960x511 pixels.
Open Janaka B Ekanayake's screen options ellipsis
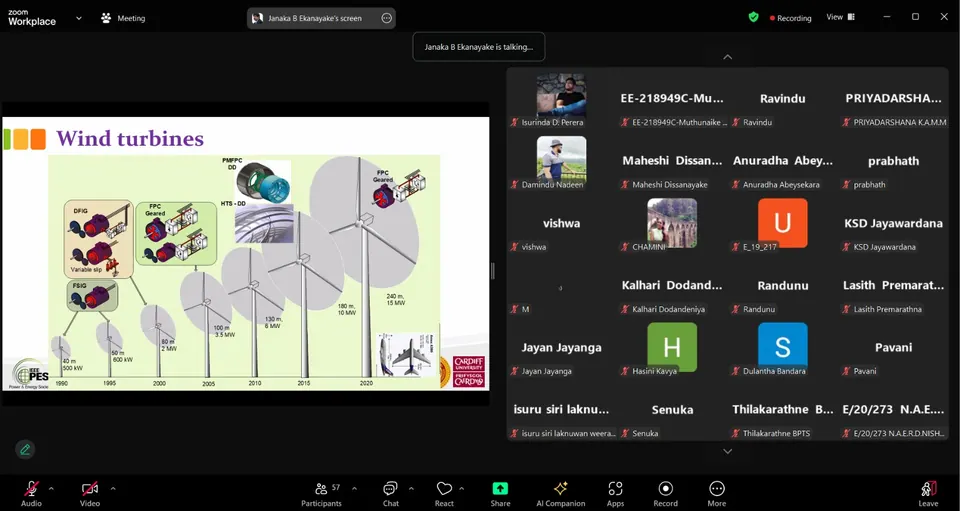click(386, 18)
